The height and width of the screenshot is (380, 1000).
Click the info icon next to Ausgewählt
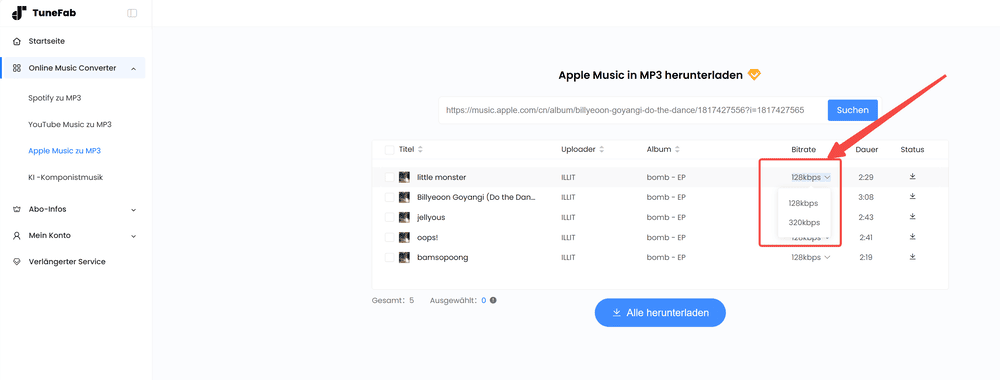pyautogui.click(x=493, y=300)
